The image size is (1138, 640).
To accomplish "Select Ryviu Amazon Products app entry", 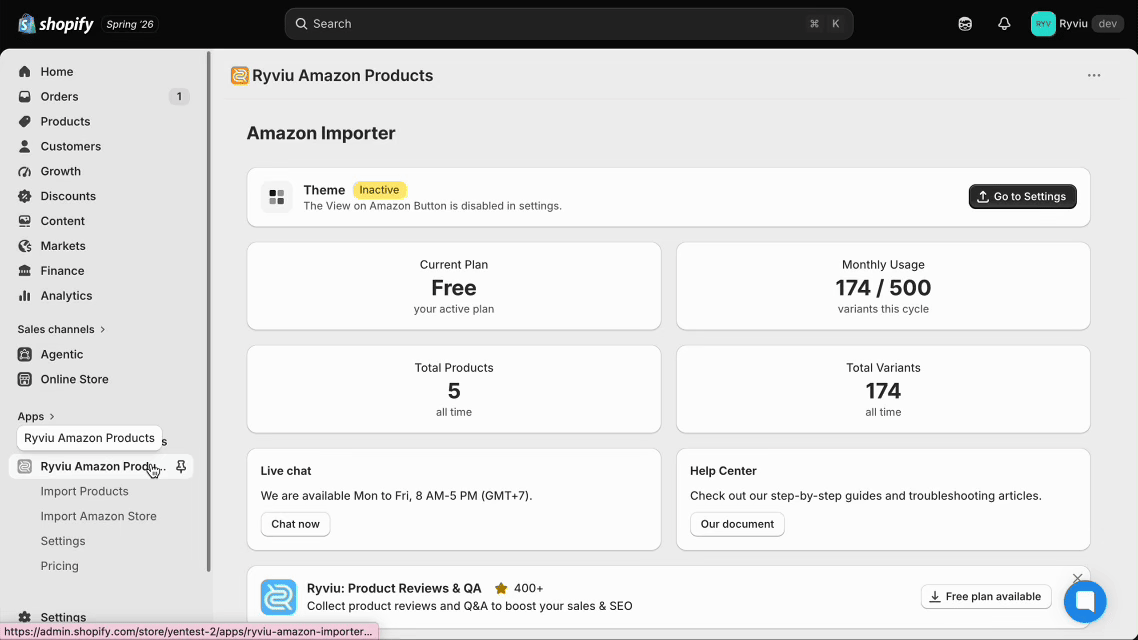I will click(x=101, y=467).
